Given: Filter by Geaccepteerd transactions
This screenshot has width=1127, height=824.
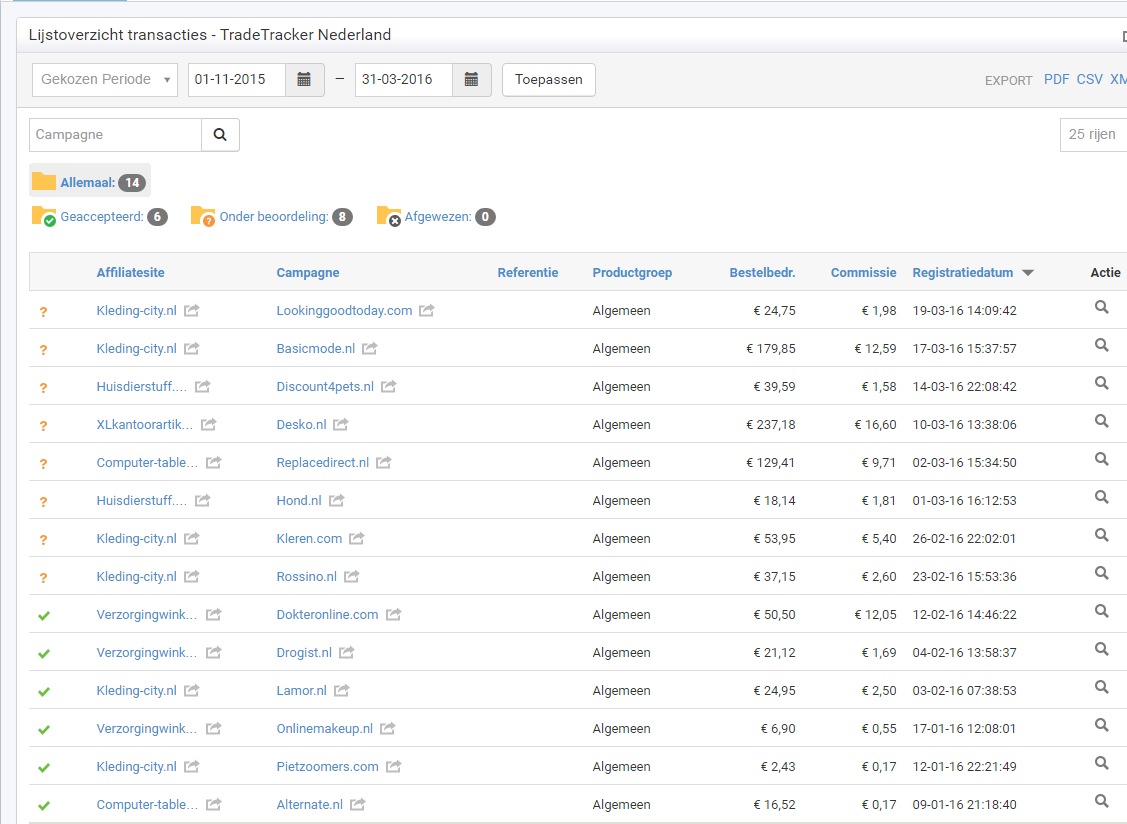Looking at the screenshot, I should 100,216.
